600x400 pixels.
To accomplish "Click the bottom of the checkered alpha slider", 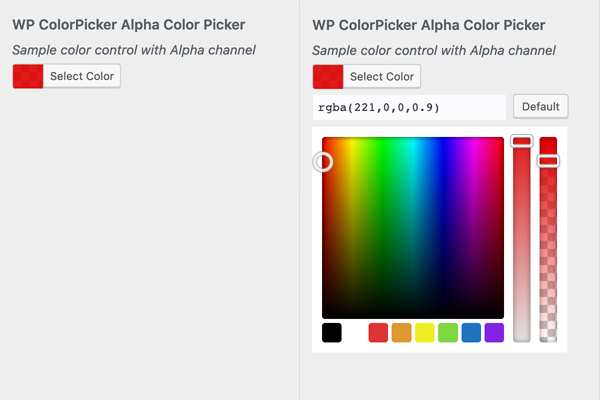I will pos(548,336).
